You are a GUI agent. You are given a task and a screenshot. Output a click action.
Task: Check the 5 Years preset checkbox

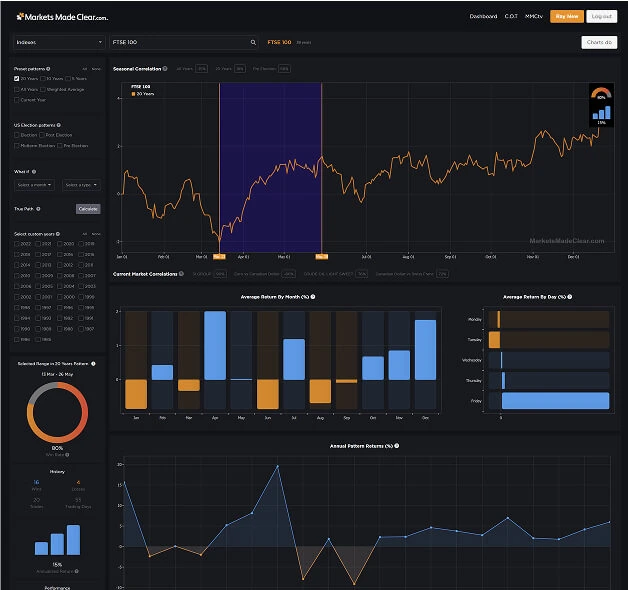coord(68,79)
